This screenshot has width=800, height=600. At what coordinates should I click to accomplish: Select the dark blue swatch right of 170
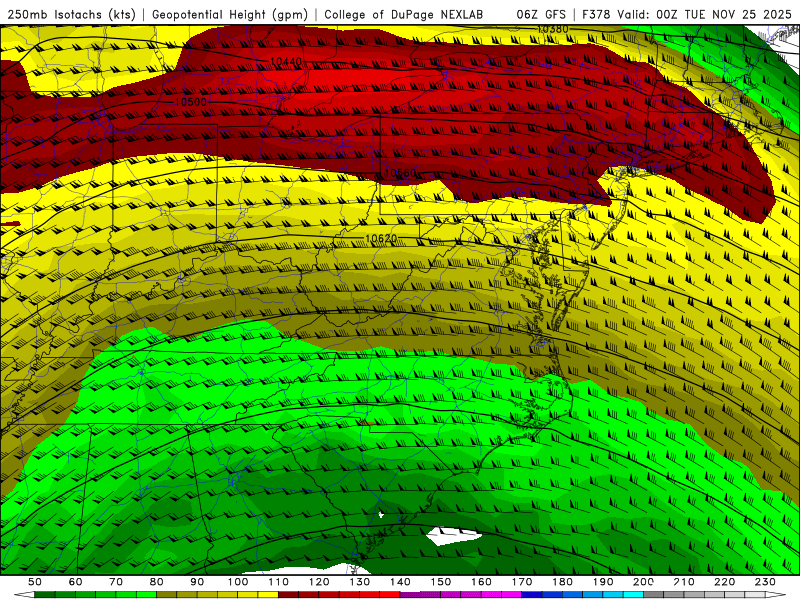click(532, 595)
